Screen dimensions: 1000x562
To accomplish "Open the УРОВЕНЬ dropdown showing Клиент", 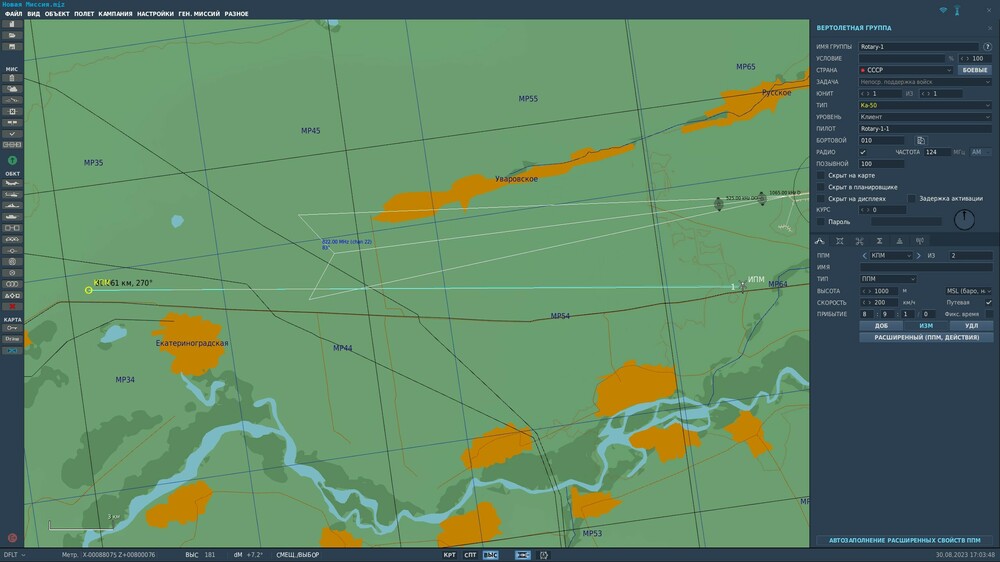I will [925, 117].
